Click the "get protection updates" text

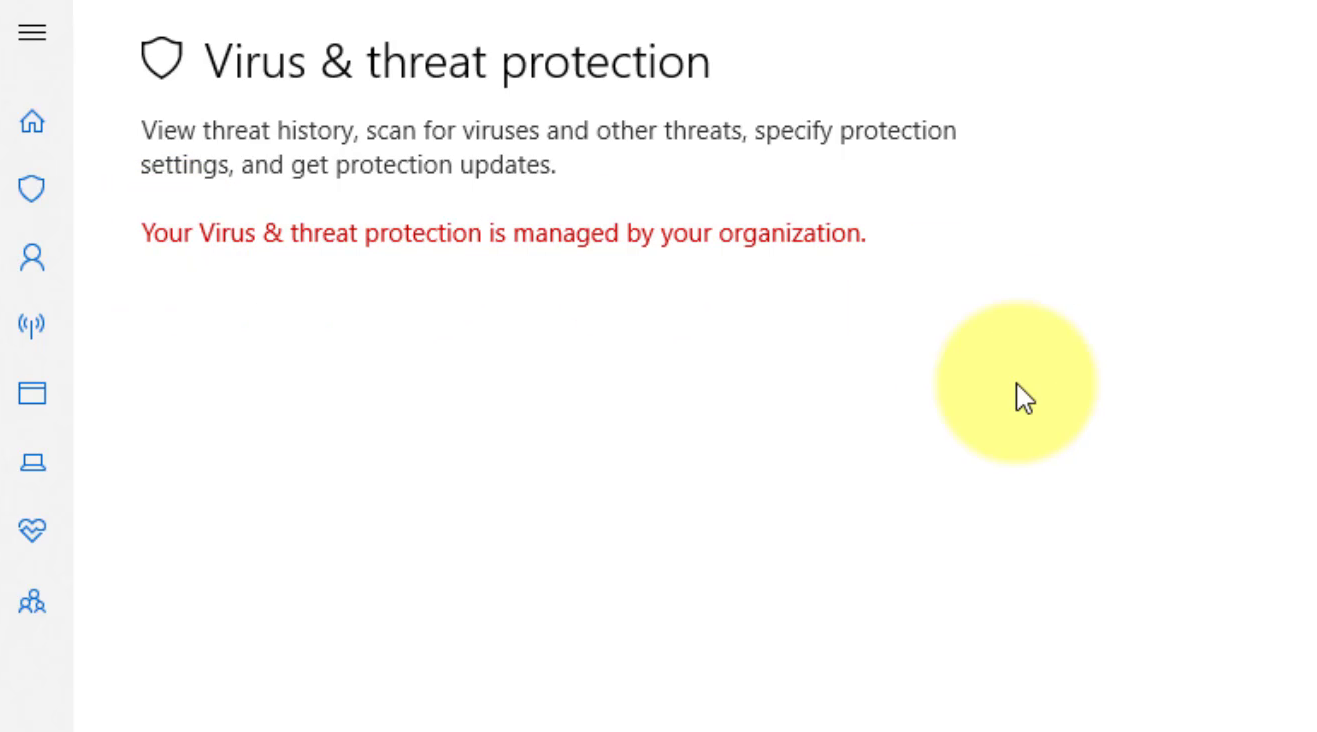point(422,165)
